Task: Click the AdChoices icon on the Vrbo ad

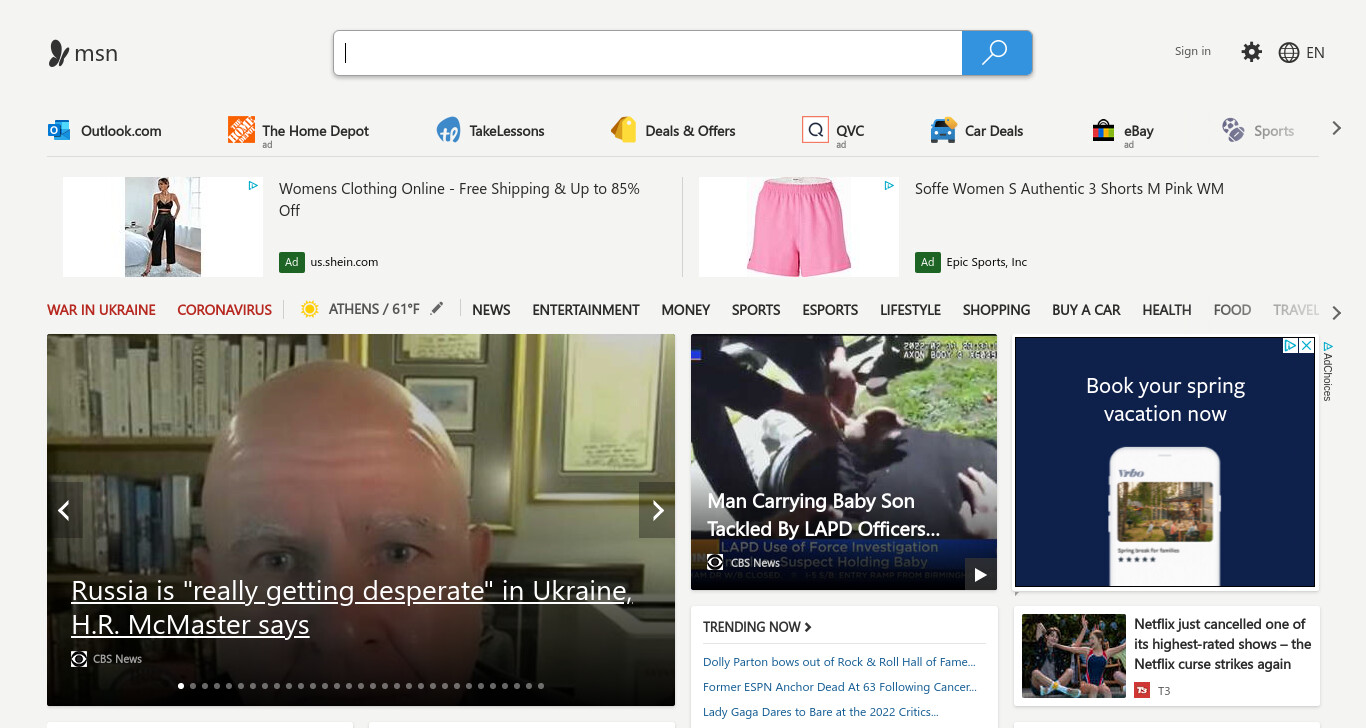Action: click(1291, 345)
